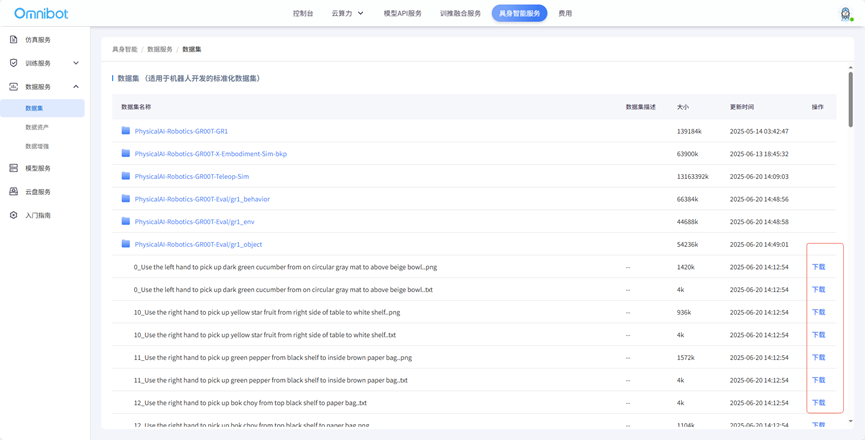Click the 12_ bok choy .txt file name
Viewport: 865px width, 440px height.
250,403
